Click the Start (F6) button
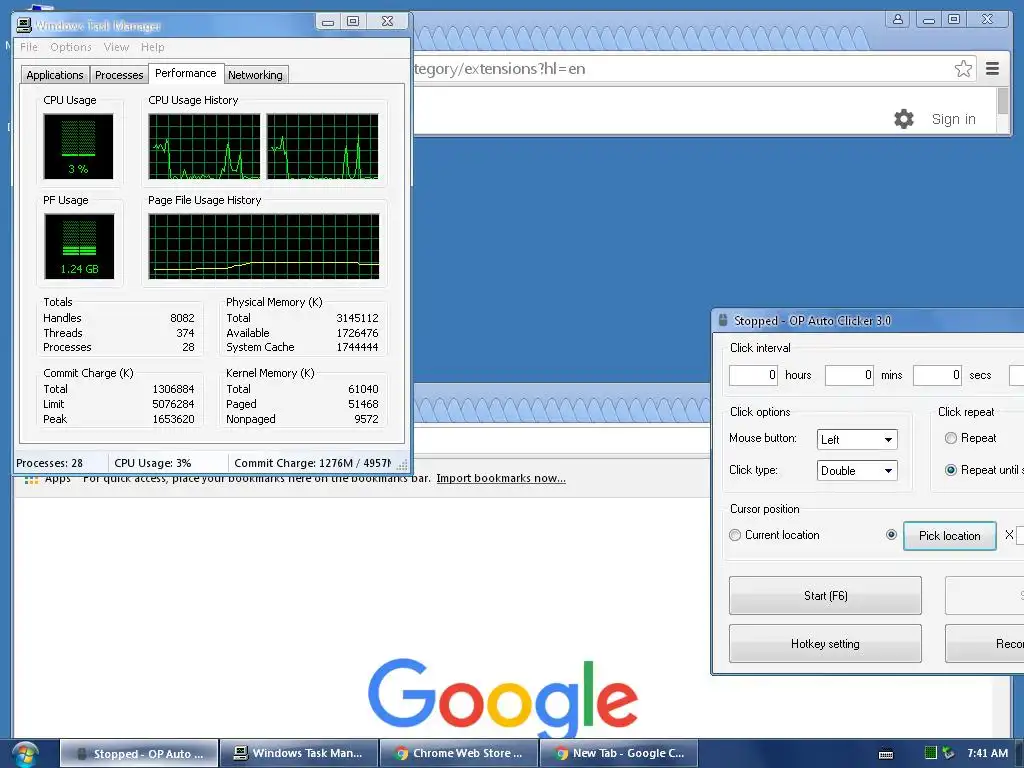 click(825, 596)
